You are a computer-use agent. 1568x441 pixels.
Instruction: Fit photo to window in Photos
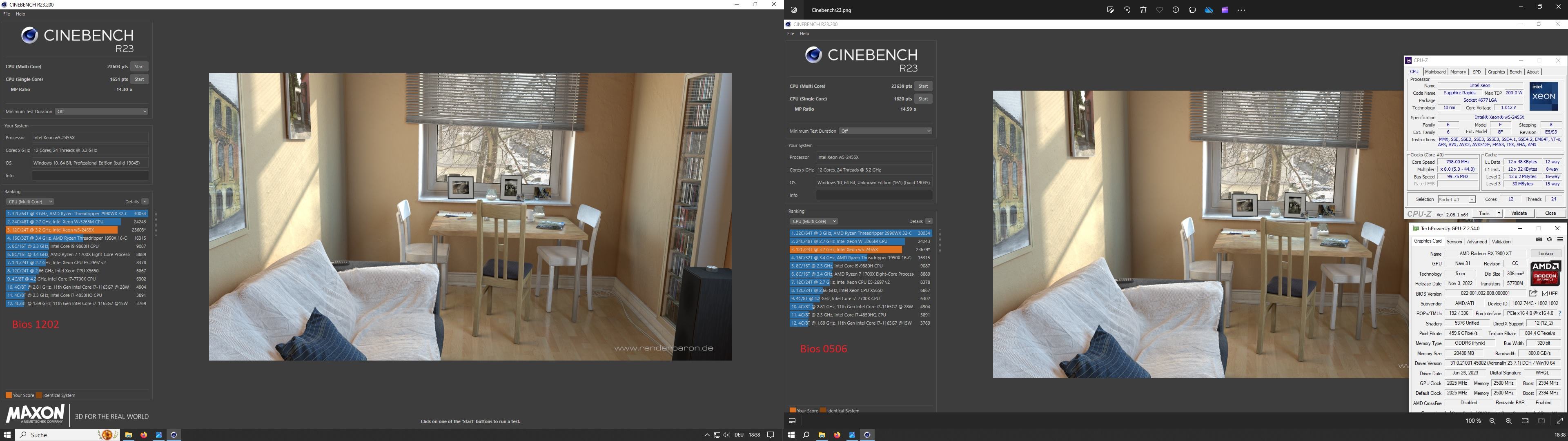(1525, 421)
